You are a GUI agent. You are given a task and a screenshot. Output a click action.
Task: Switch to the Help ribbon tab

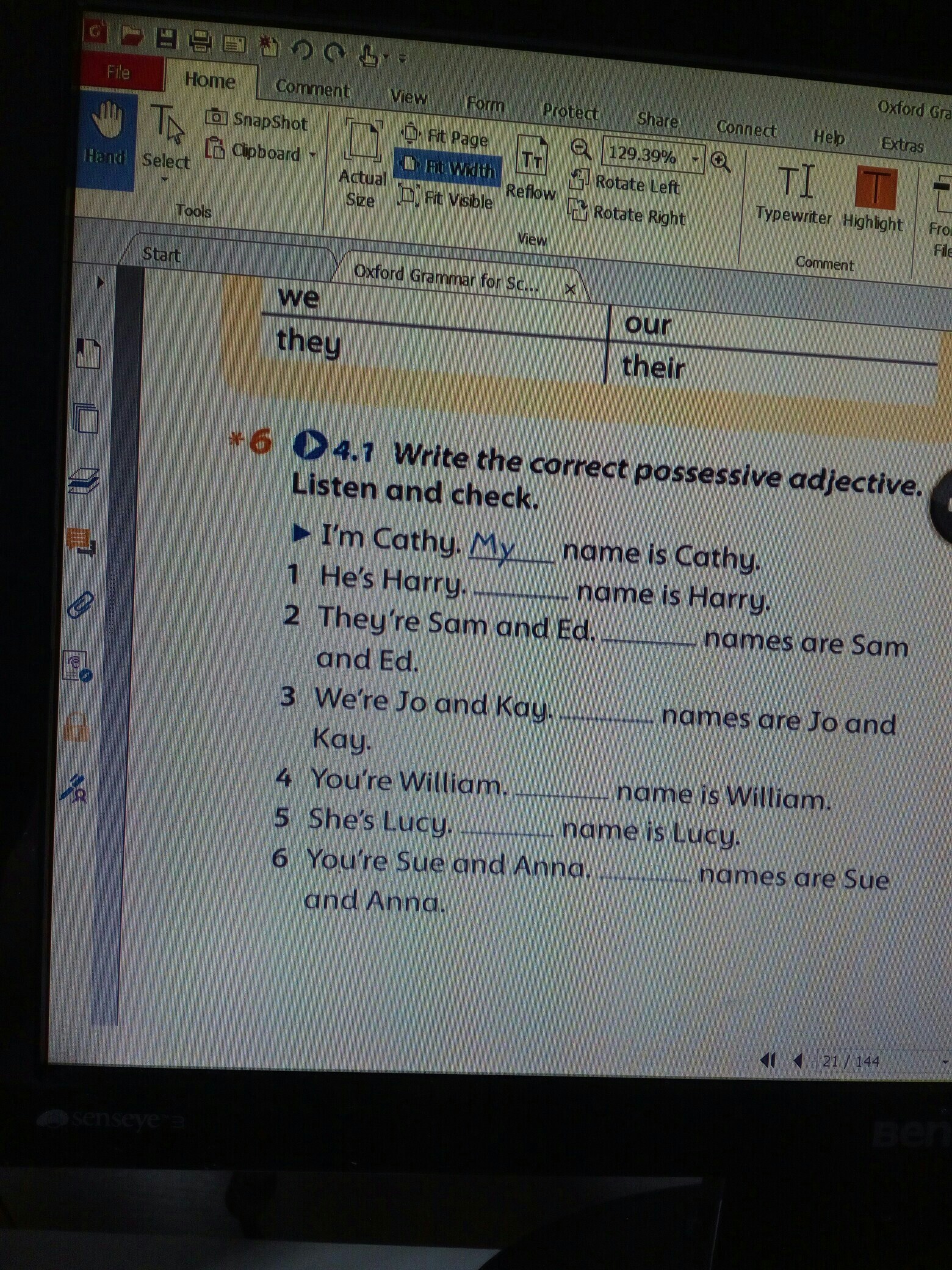coord(828,137)
